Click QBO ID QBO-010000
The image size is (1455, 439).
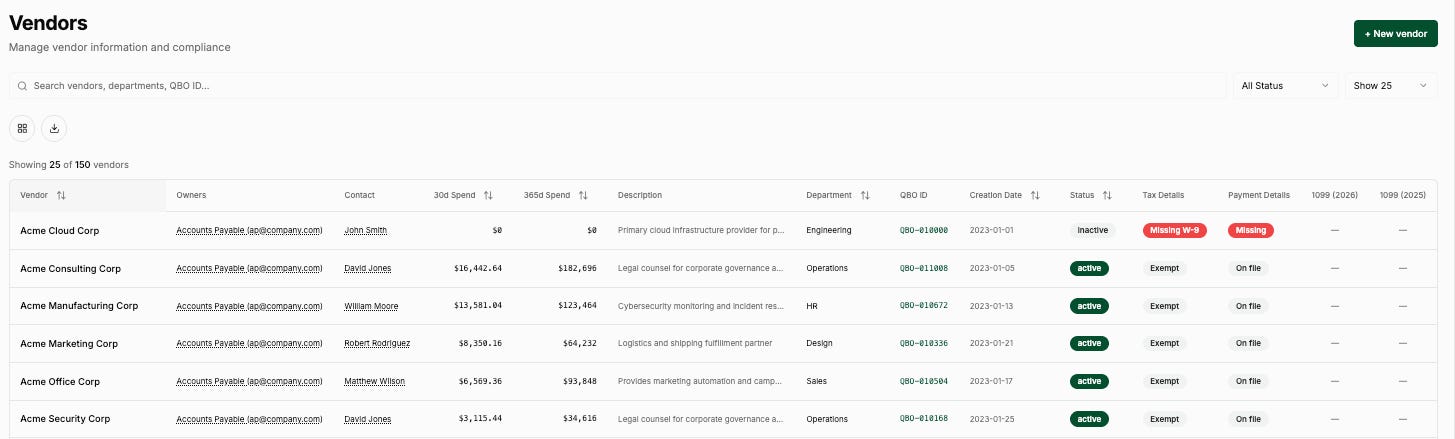tap(923, 230)
